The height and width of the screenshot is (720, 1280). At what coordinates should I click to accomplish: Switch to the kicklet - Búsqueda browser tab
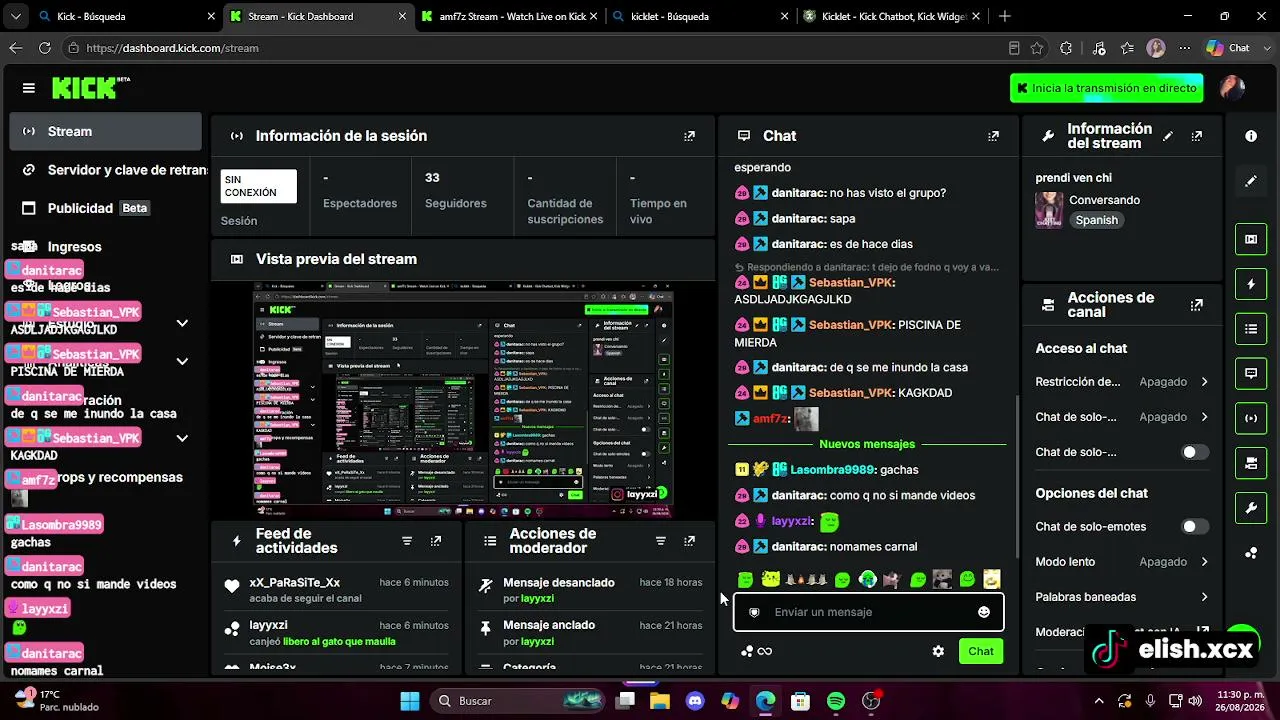[698, 16]
